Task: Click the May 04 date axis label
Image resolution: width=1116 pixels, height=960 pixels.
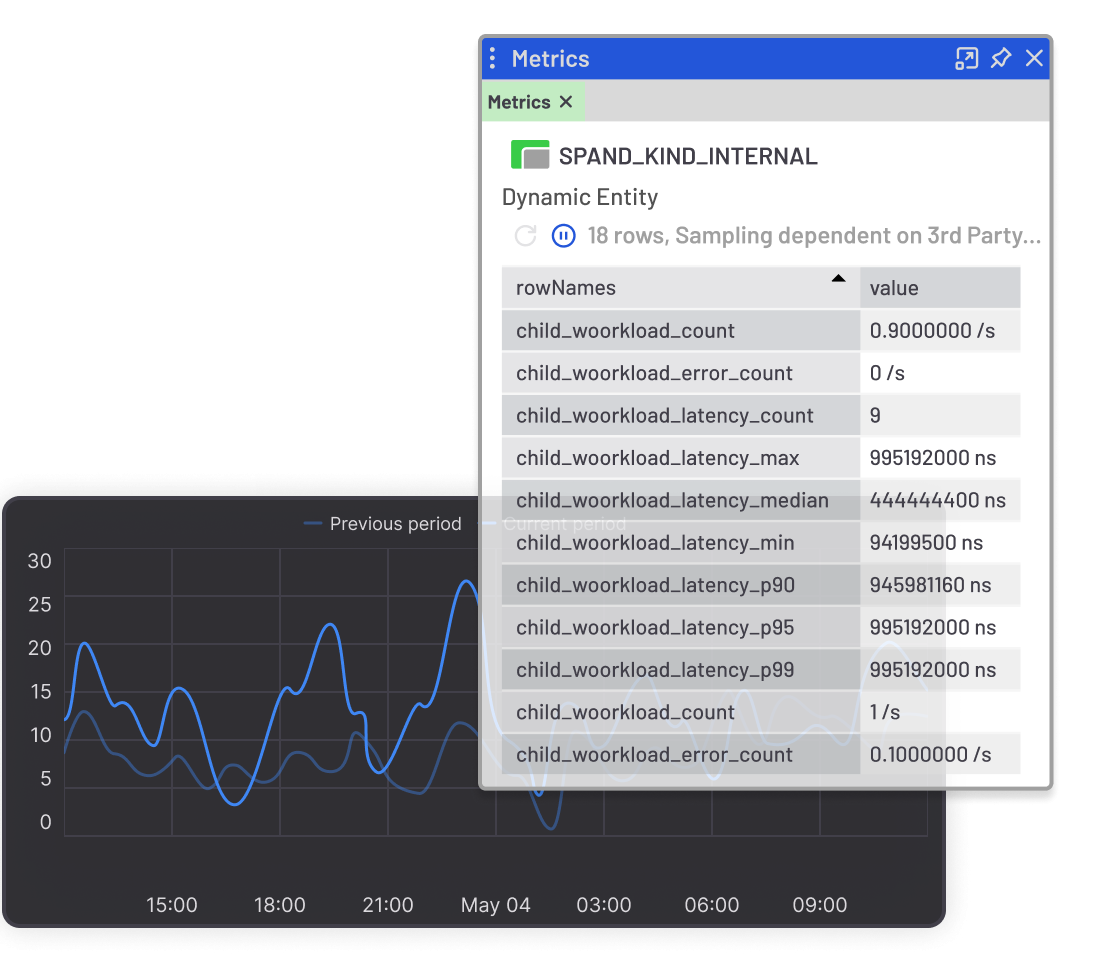Action: [495, 905]
